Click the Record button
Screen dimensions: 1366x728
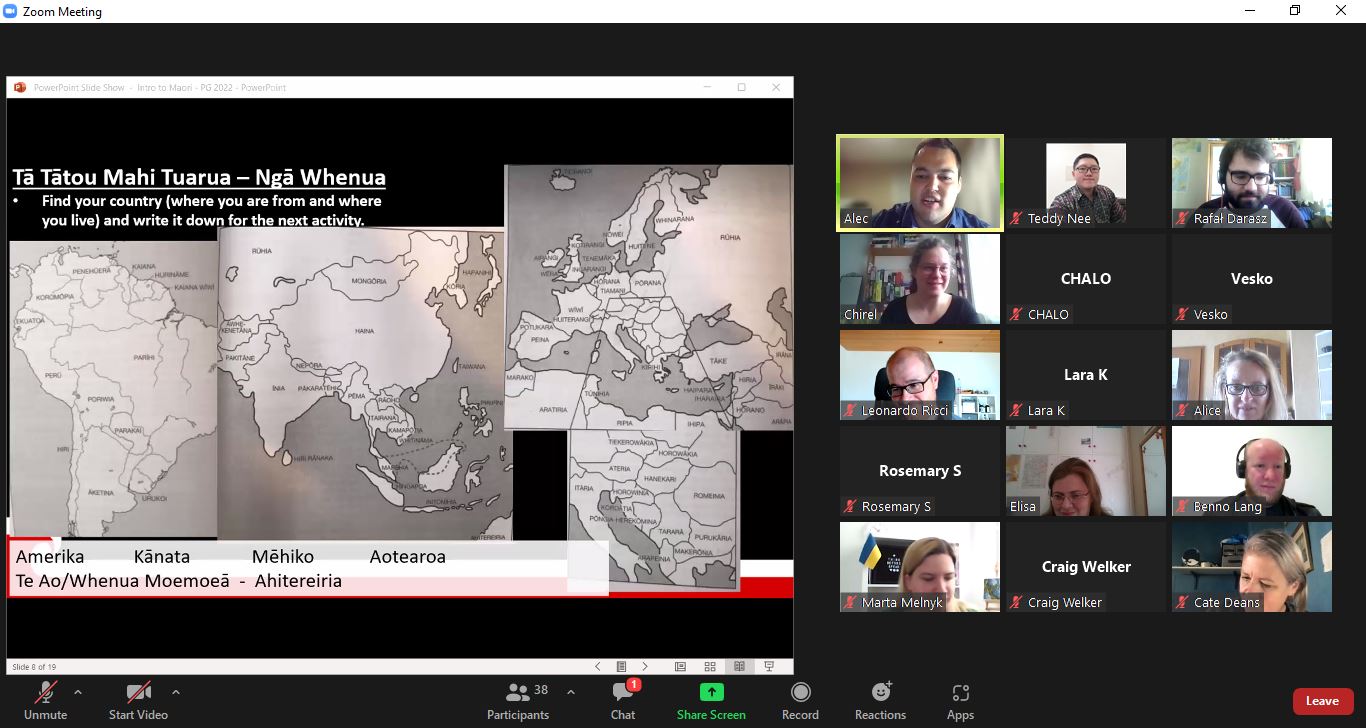coord(800,700)
